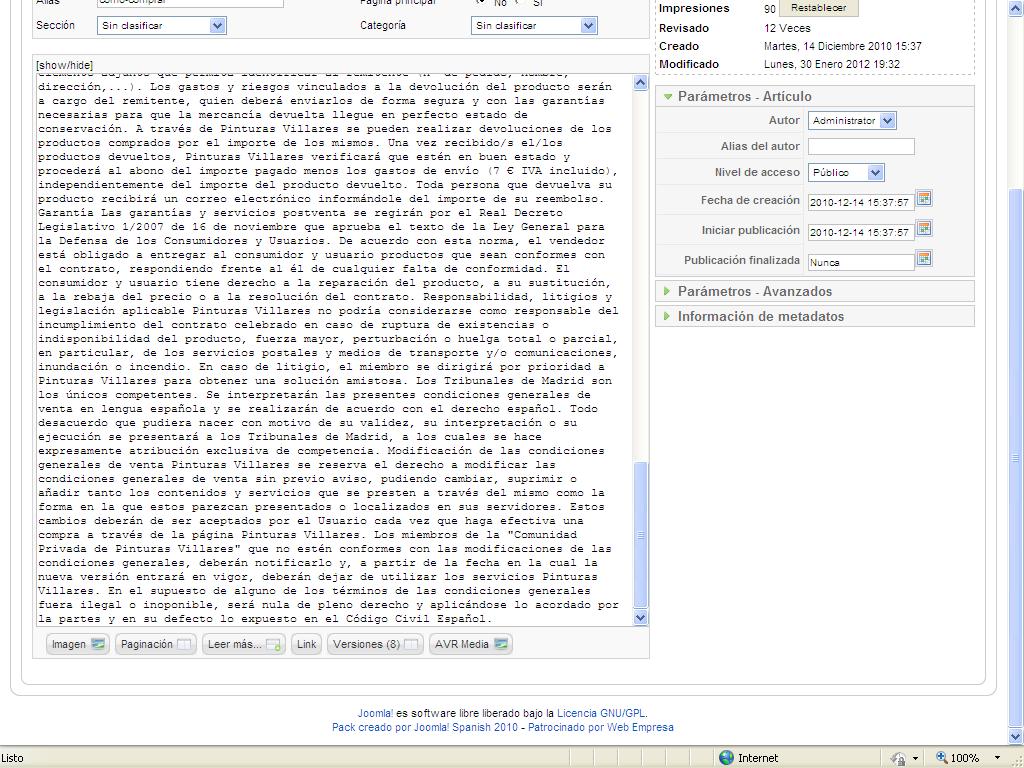Open the Joomla! footer link
This screenshot has width=1024, height=768.
click(375, 713)
